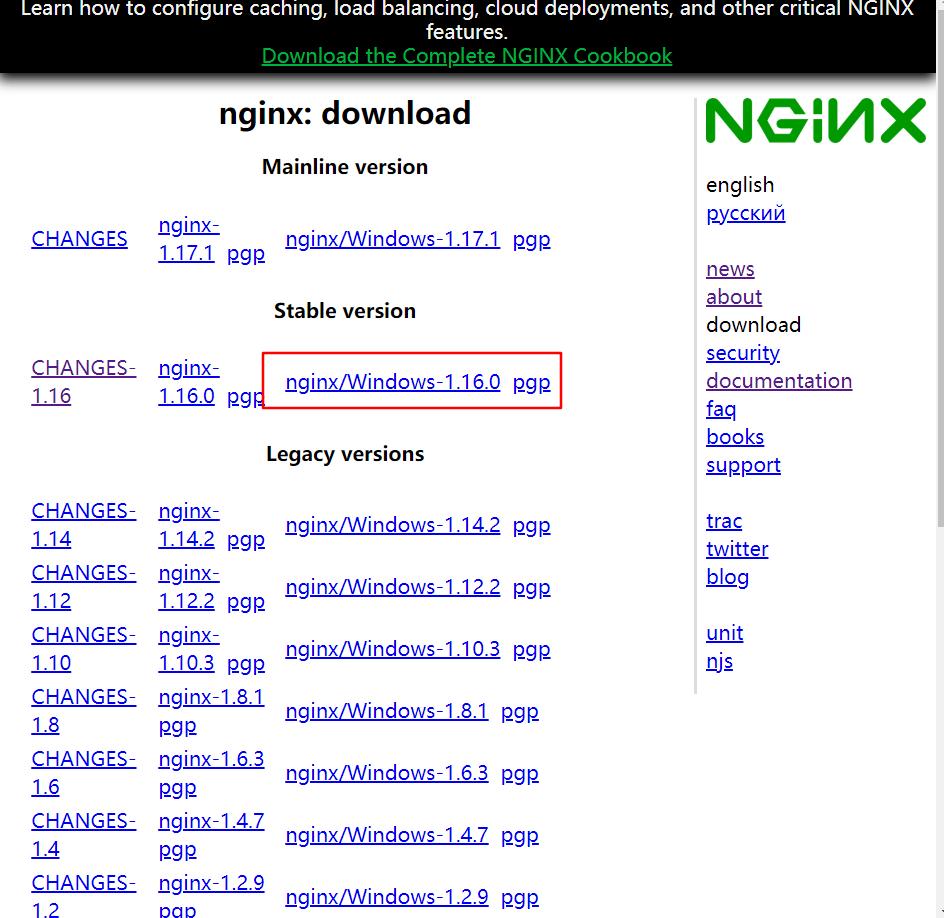Download nginx-1.16.0 source link

pos(188,382)
